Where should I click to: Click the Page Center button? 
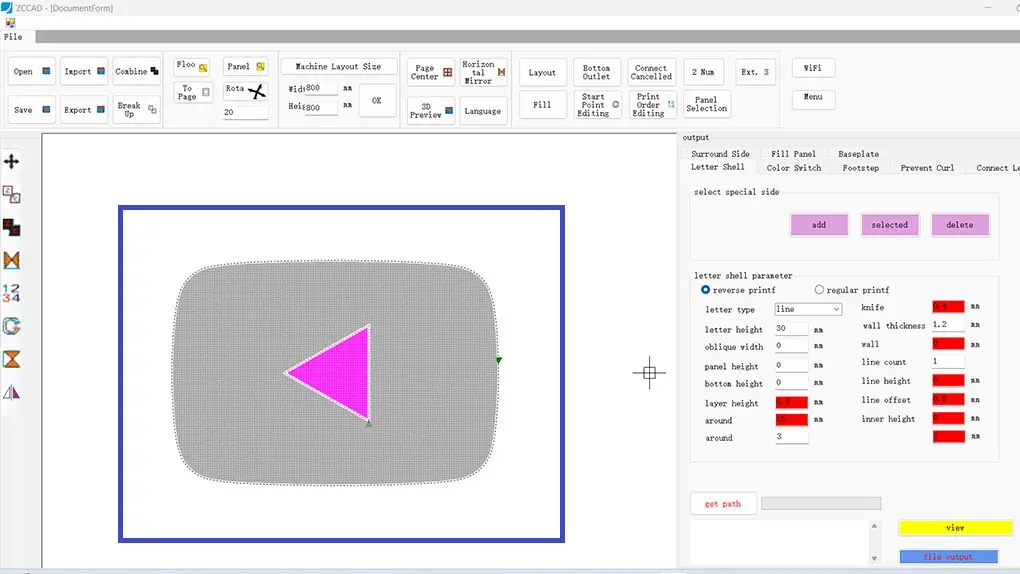431,72
